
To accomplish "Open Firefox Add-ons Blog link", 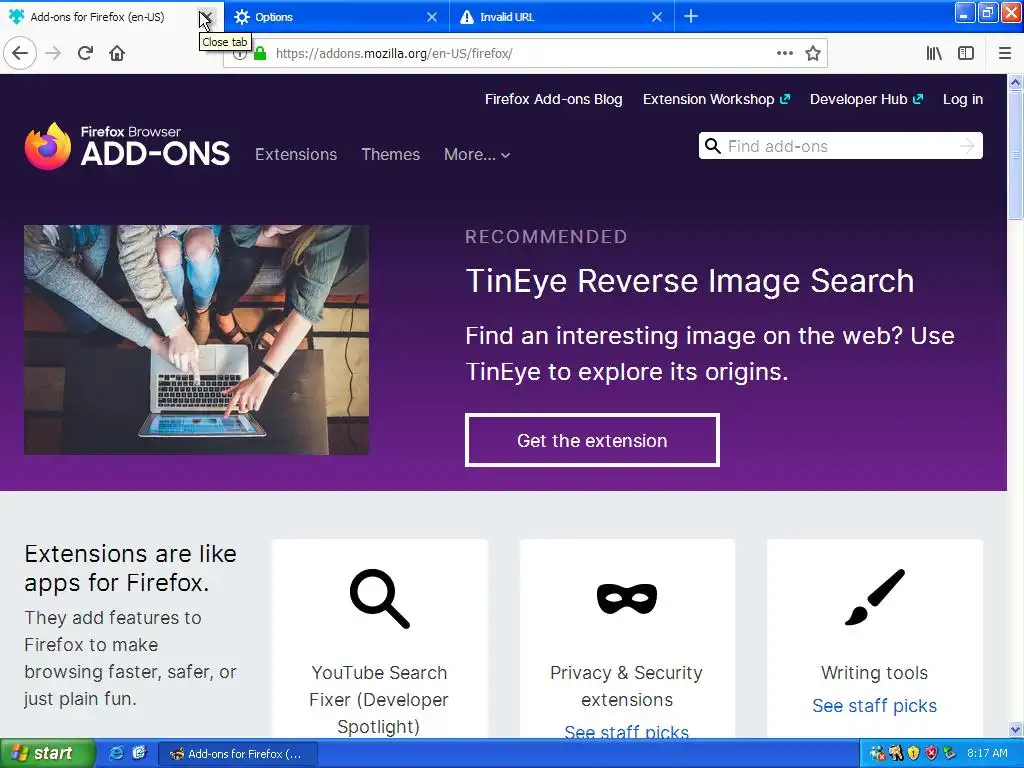I will (x=553, y=99).
